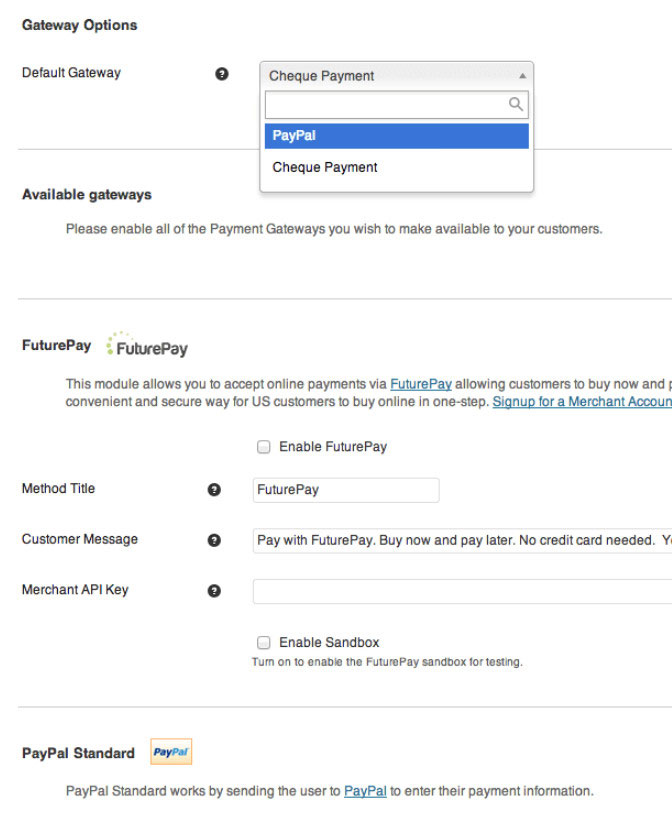
Task: Follow the Signup for a Merchant Account link
Action: point(581,401)
